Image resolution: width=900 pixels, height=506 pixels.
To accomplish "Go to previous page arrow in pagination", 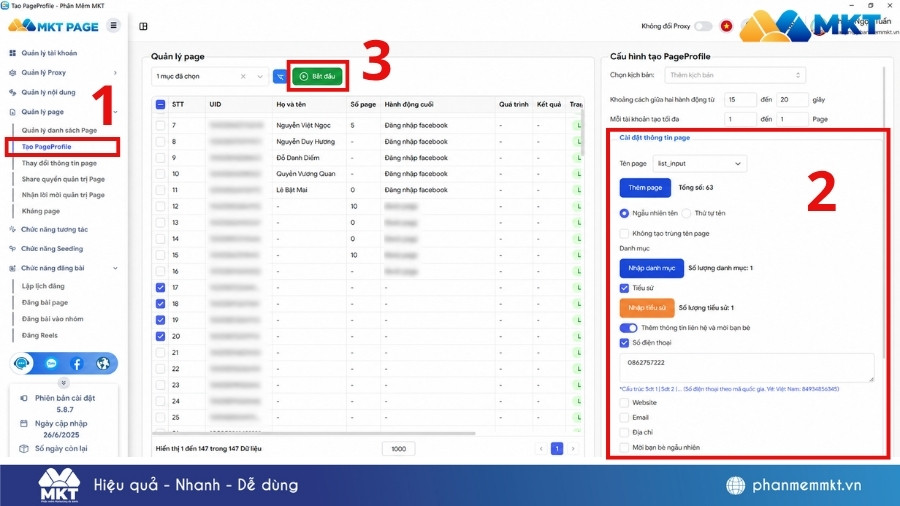I will pos(541,449).
